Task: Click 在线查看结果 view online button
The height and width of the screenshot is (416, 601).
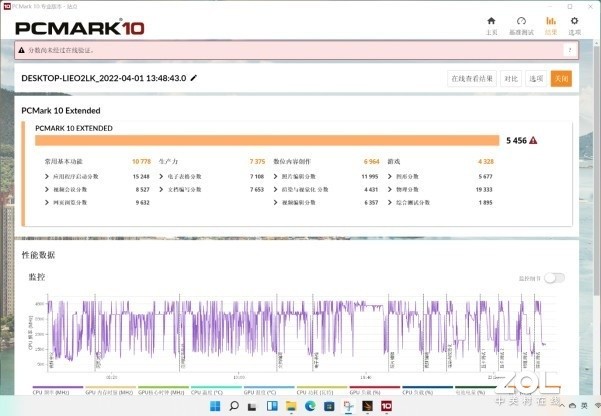Action: click(x=472, y=79)
